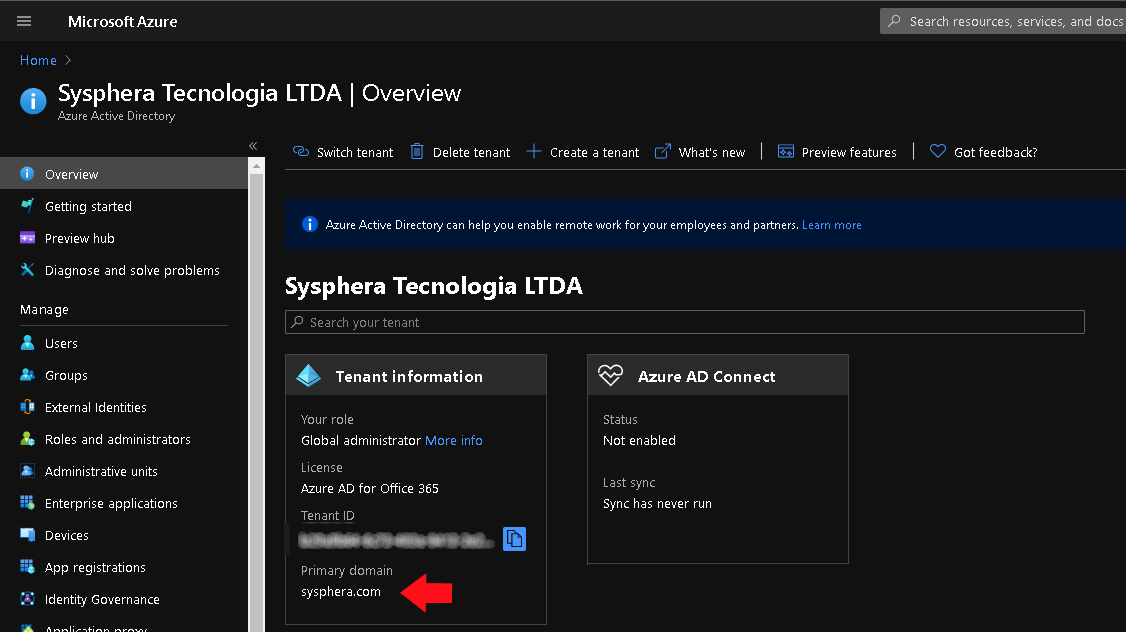Click the Microsoft Azure logo text
1126x632 pixels.
point(122,22)
